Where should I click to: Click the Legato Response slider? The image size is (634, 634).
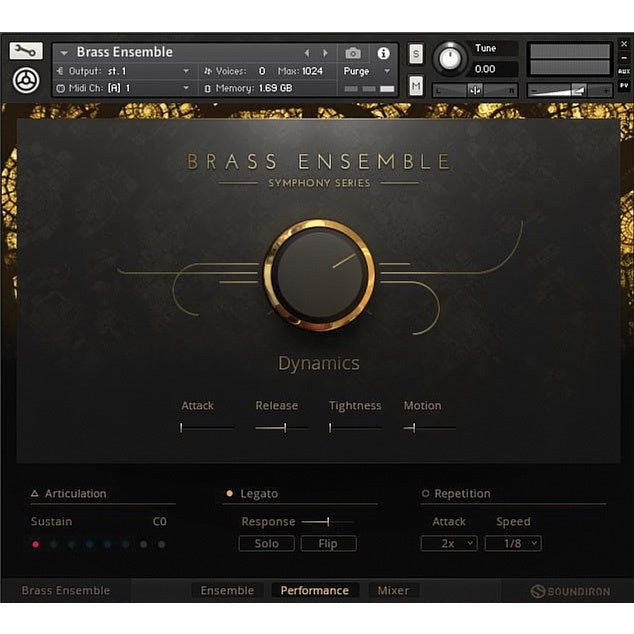coord(328,522)
